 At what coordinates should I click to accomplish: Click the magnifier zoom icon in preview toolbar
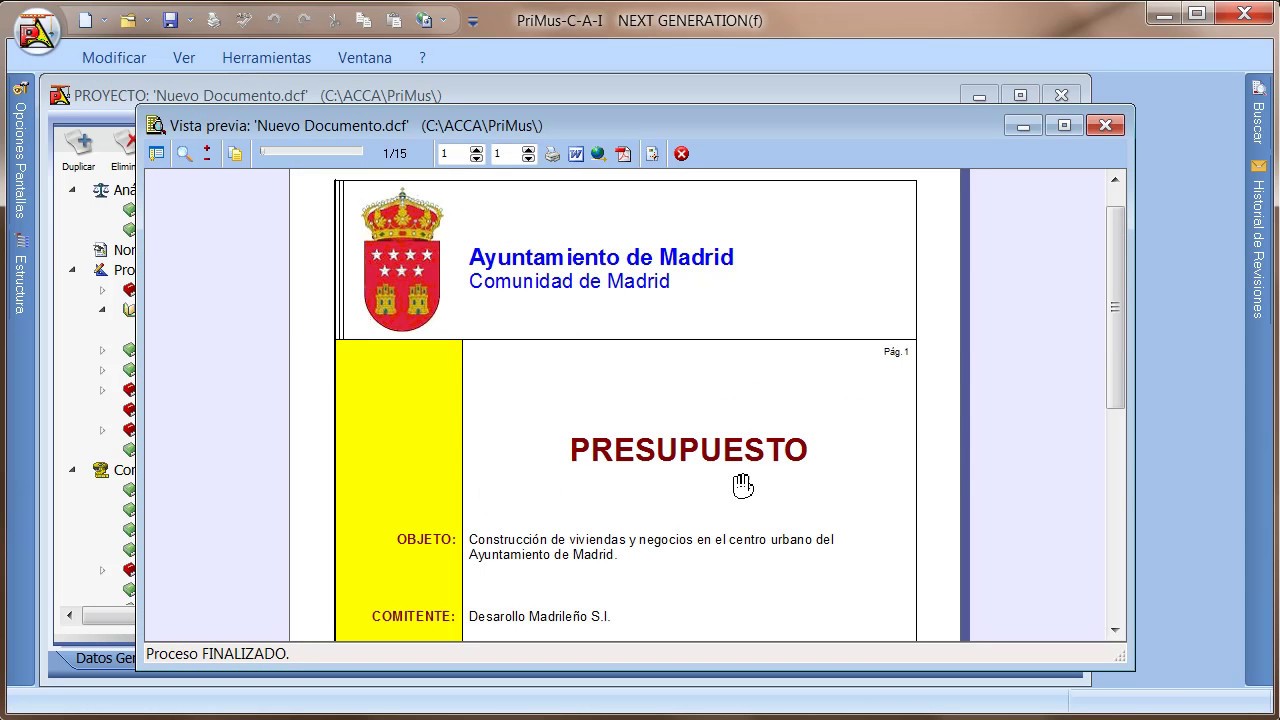[184, 154]
